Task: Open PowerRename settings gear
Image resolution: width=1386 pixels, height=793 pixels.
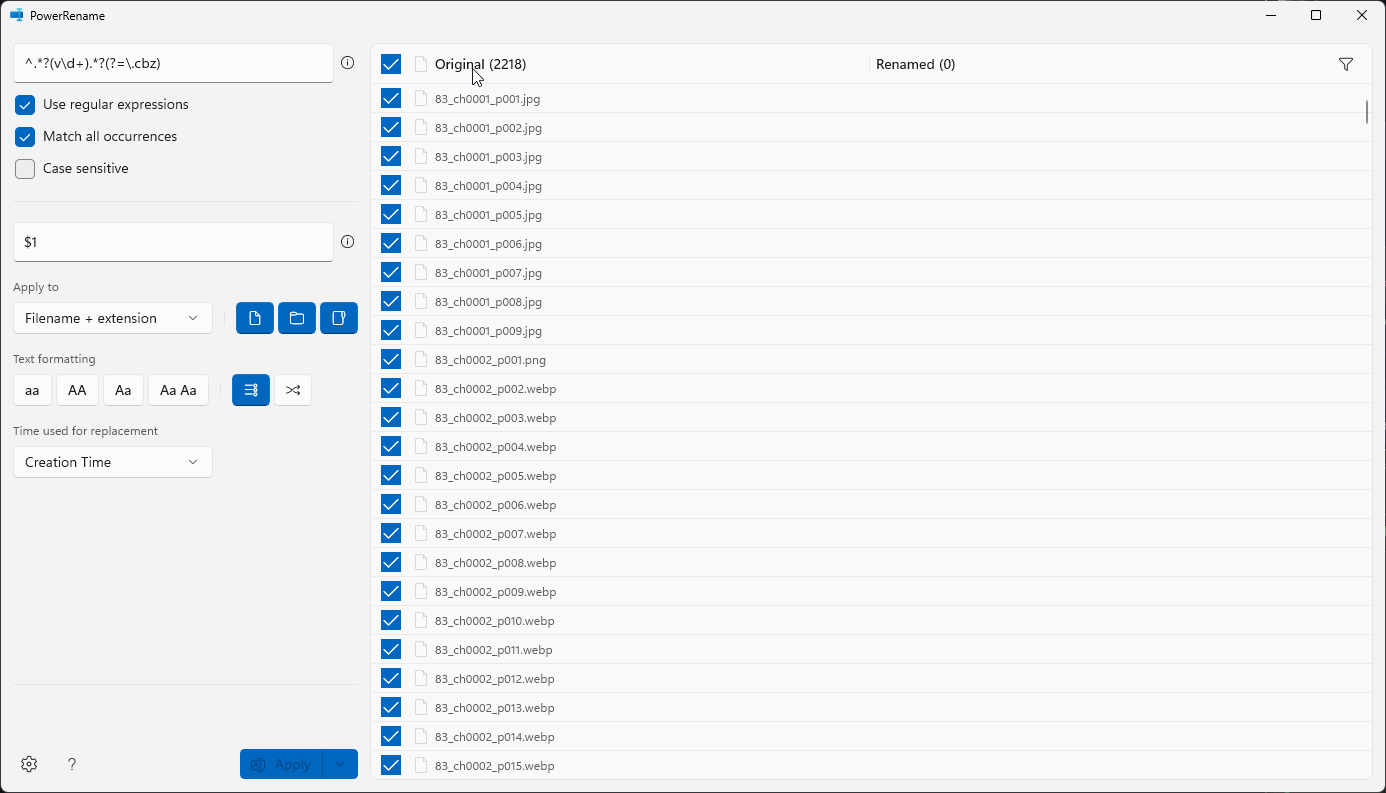Action: click(29, 764)
